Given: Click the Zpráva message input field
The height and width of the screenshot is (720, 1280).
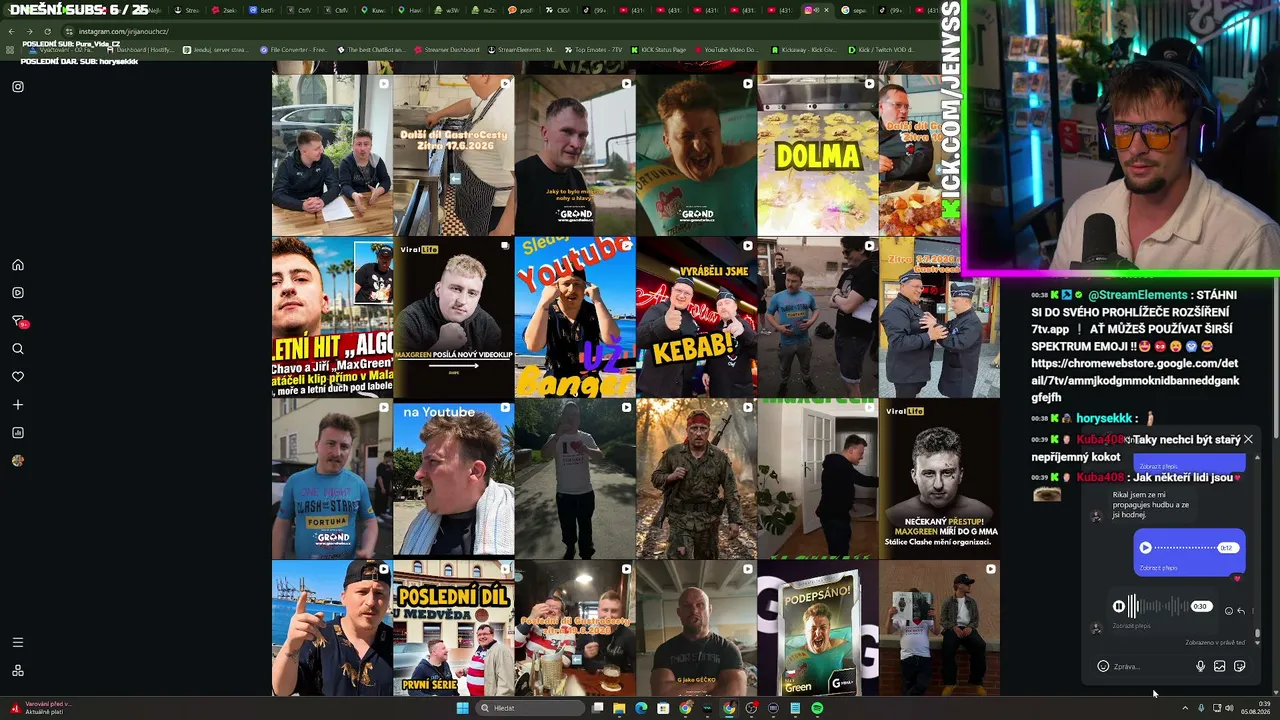Looking at the screenshot, I should coord(1150,666).
